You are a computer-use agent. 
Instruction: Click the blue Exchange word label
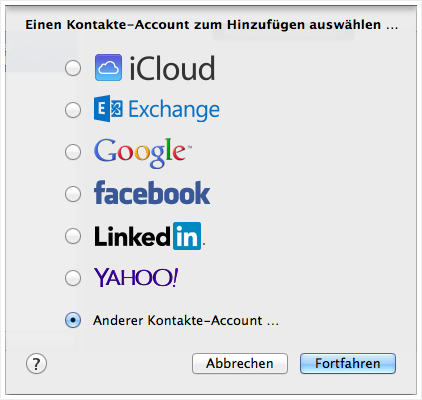coord(174,110)
